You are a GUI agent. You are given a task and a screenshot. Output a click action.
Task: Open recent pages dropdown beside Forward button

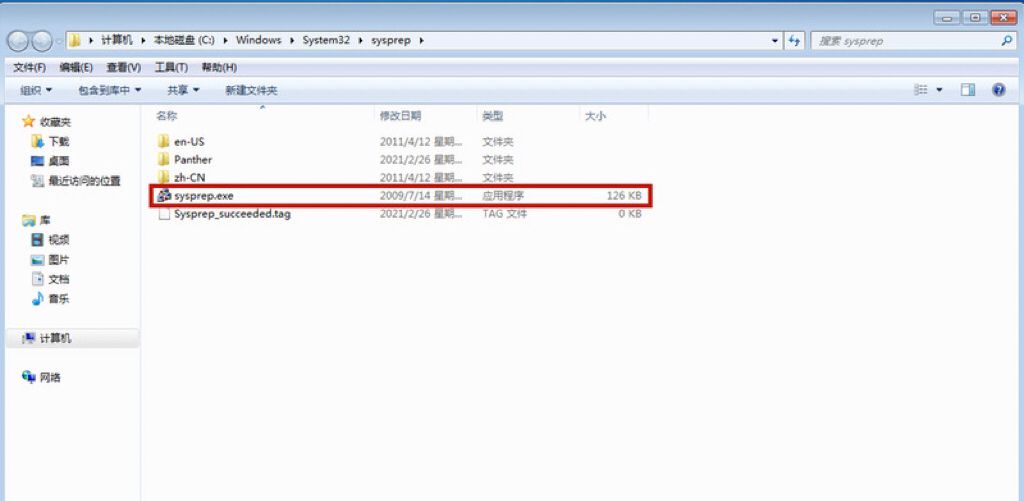coord(59,41)
